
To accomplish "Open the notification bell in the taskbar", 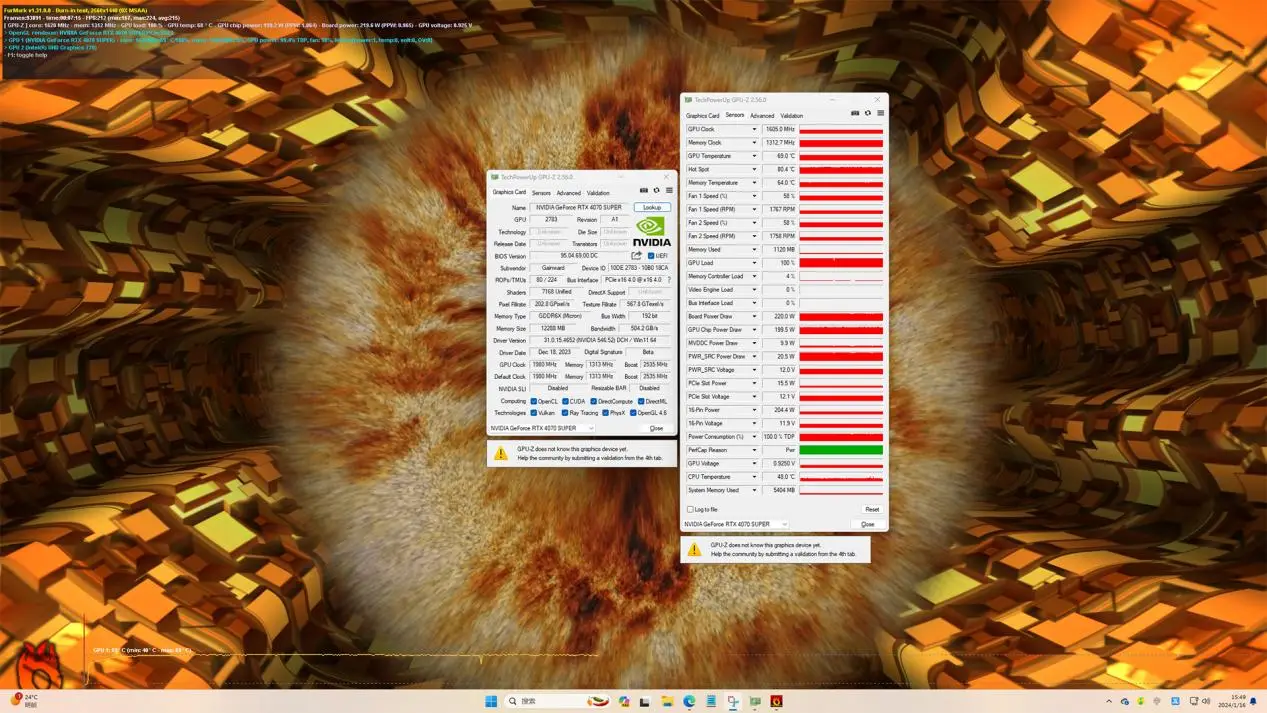I will (x=1253, y=701).
